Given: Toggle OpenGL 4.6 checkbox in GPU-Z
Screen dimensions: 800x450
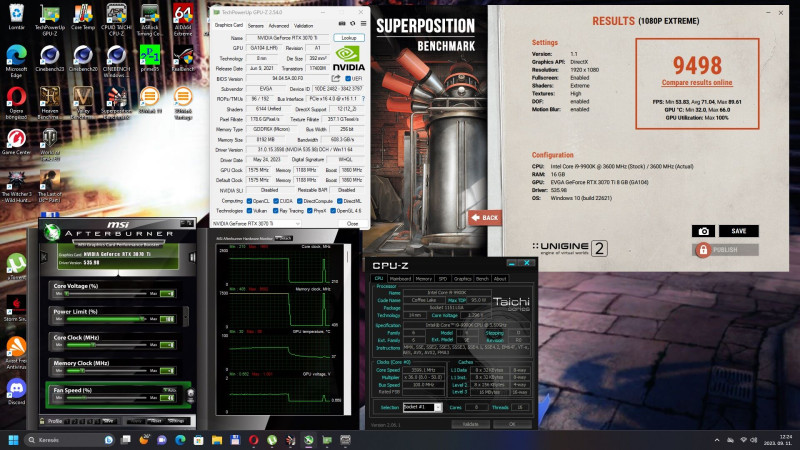Looking at the screenshot, I should [333, 211].
